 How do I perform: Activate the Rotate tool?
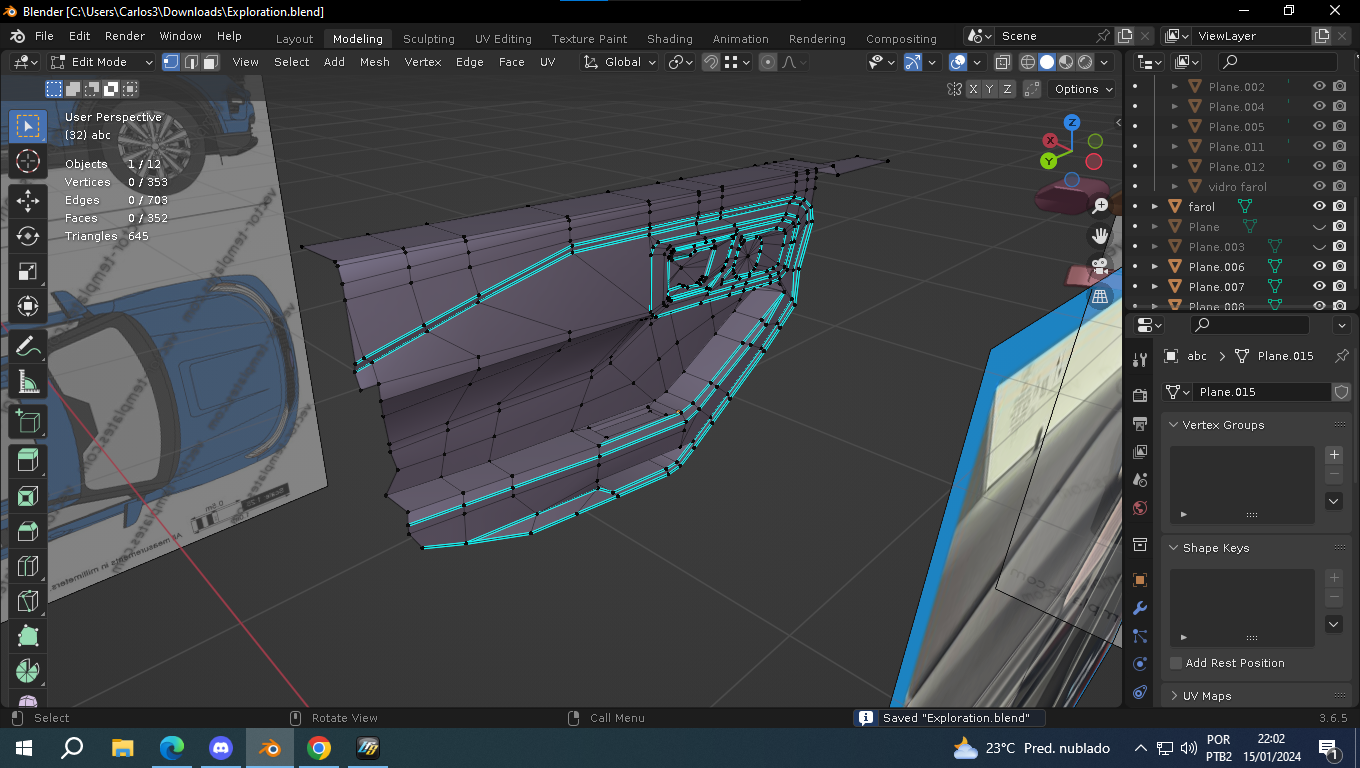[28, 236]
